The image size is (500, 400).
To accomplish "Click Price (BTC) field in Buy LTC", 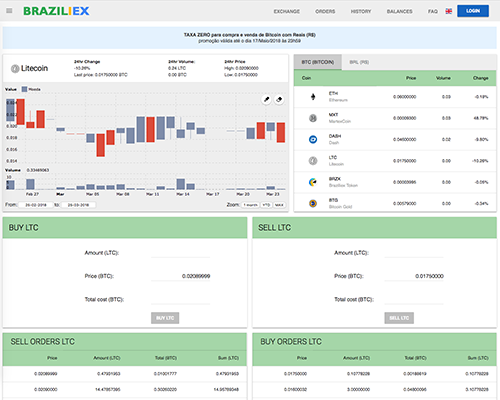I will [x=180, y=276].
